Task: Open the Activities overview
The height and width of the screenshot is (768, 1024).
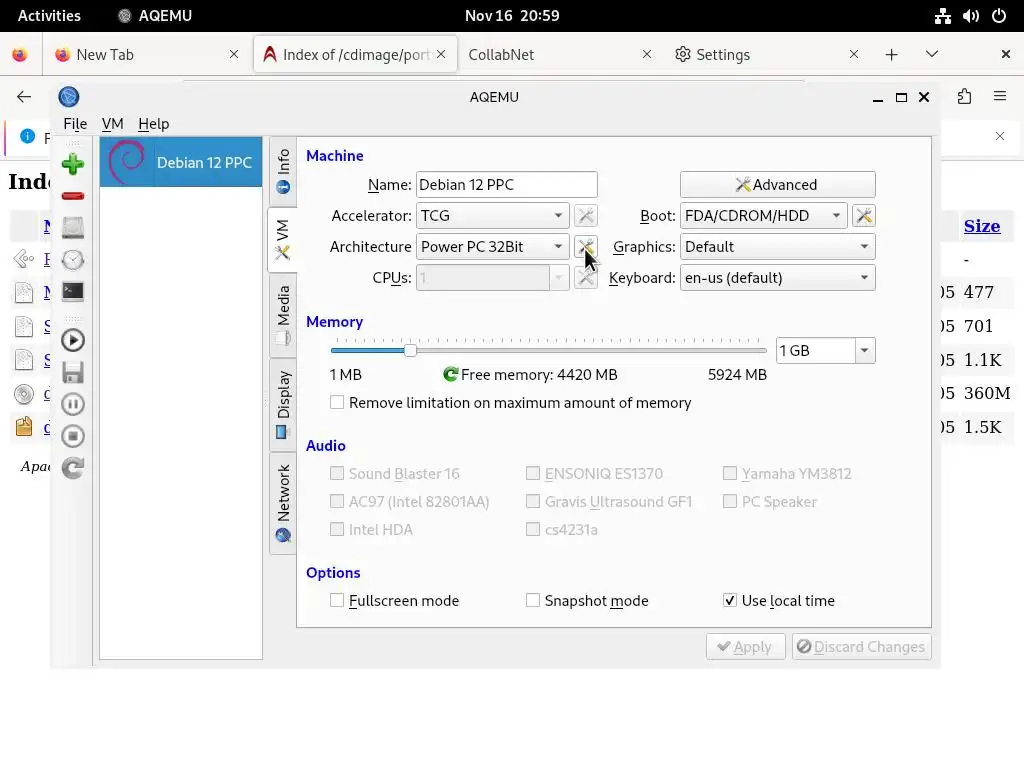Action: [x=49, y=16]
